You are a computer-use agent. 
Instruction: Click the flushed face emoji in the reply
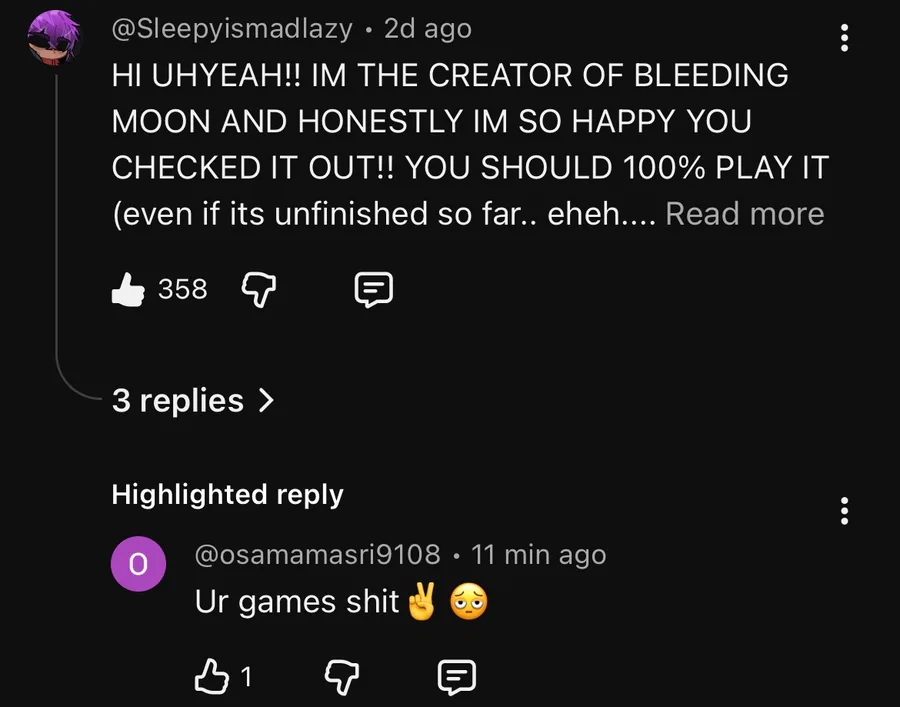(x=469, y=602)
